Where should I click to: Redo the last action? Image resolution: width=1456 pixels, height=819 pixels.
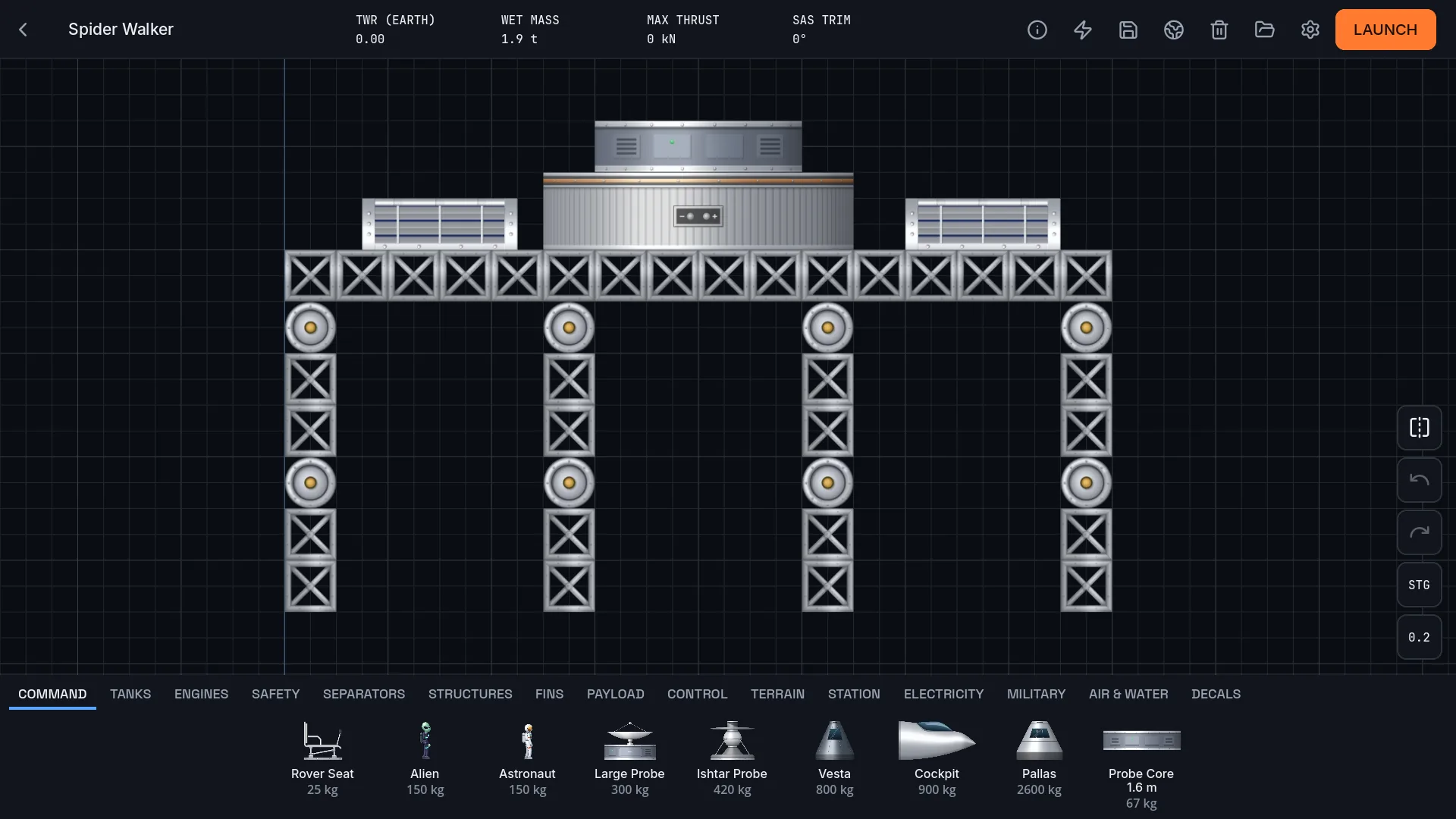tap(1420, 532)
